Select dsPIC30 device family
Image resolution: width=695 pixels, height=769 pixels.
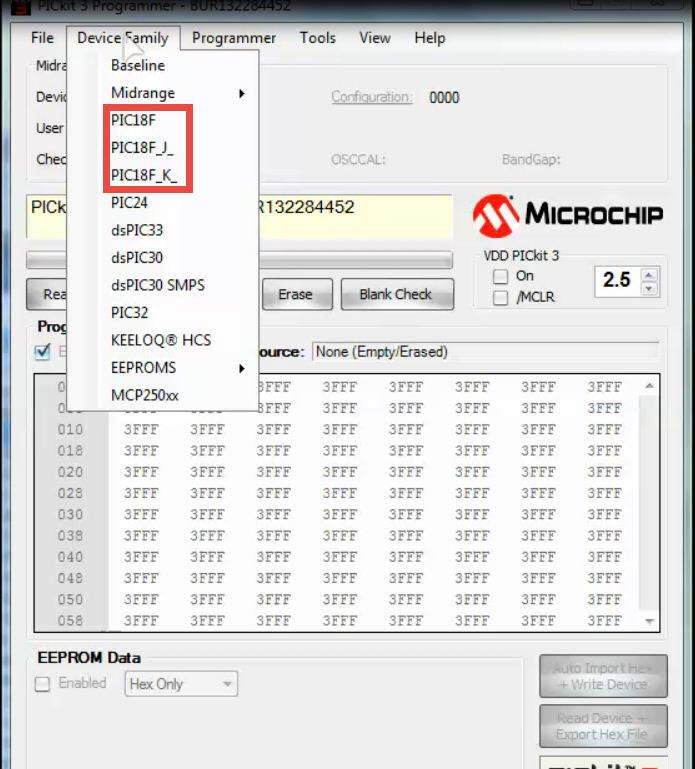[x=163, y=257]
